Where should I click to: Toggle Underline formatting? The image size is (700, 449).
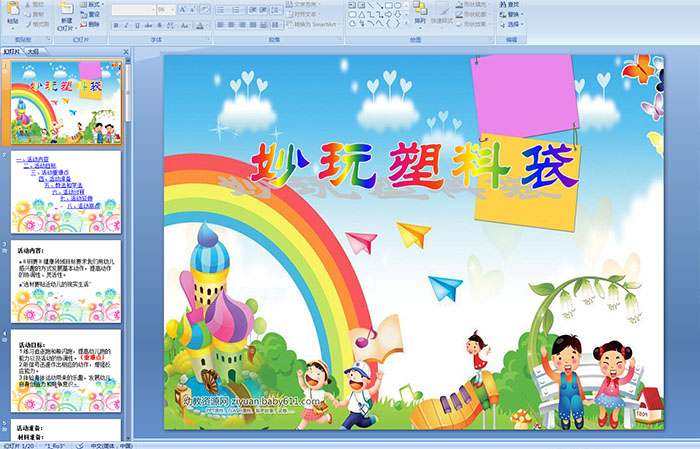point(137,25)
